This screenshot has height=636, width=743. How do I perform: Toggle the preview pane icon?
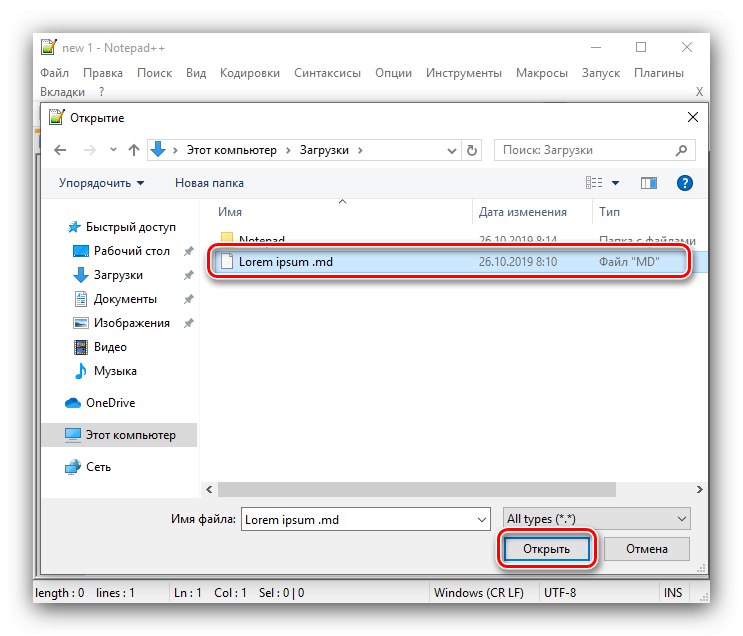[649, 183]
